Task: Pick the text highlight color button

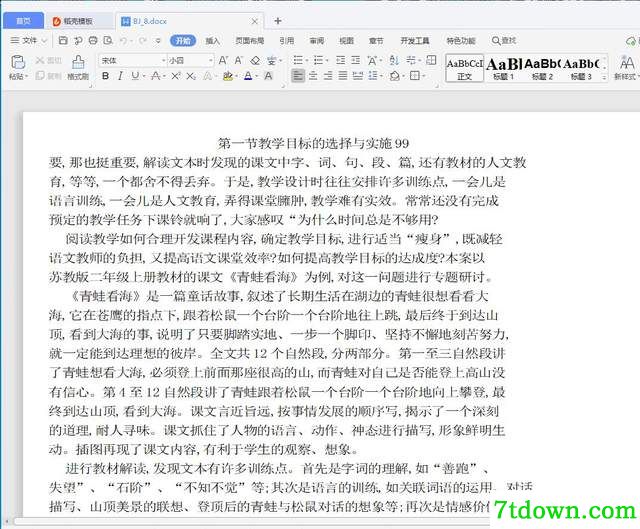Action: point(228,76)
